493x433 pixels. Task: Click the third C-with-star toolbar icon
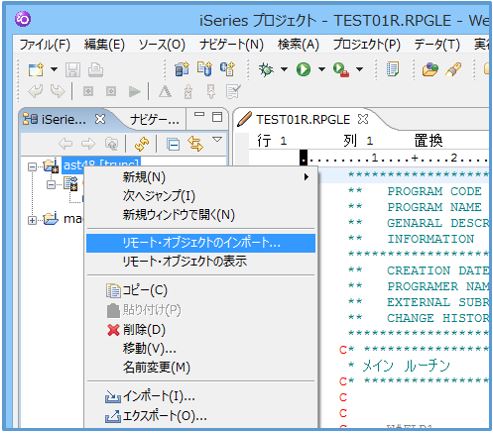coord(227,69)
